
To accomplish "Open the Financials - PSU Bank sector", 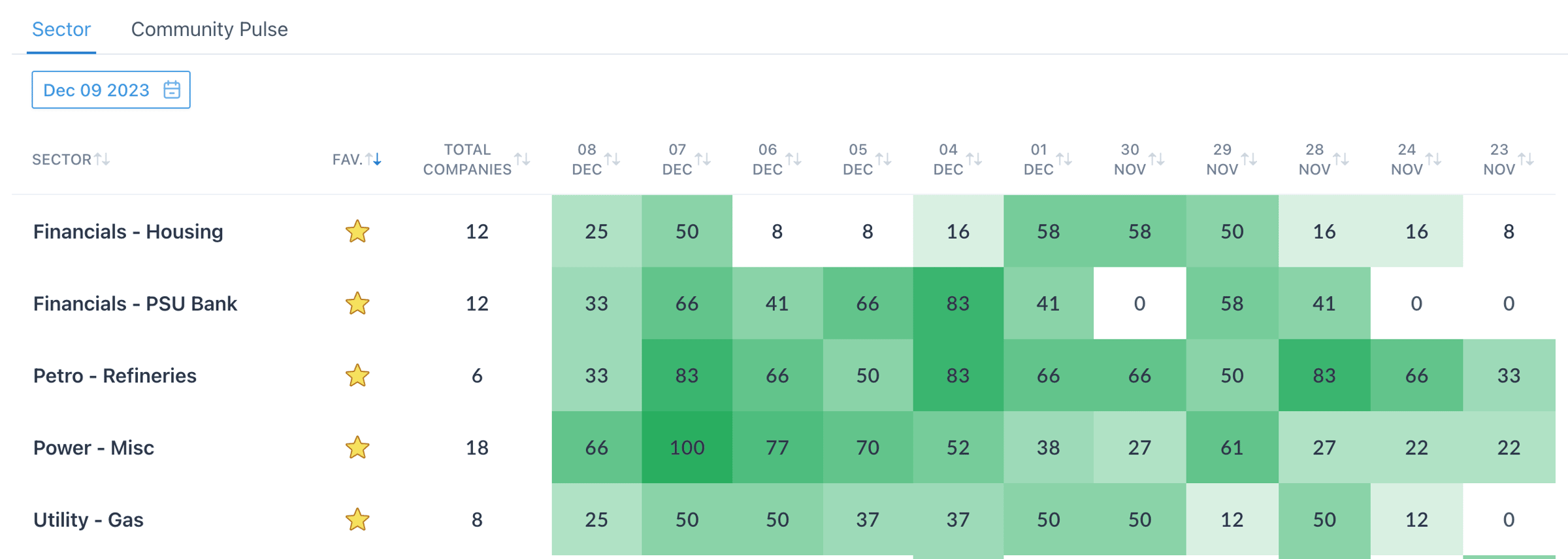I will (135, 304).
